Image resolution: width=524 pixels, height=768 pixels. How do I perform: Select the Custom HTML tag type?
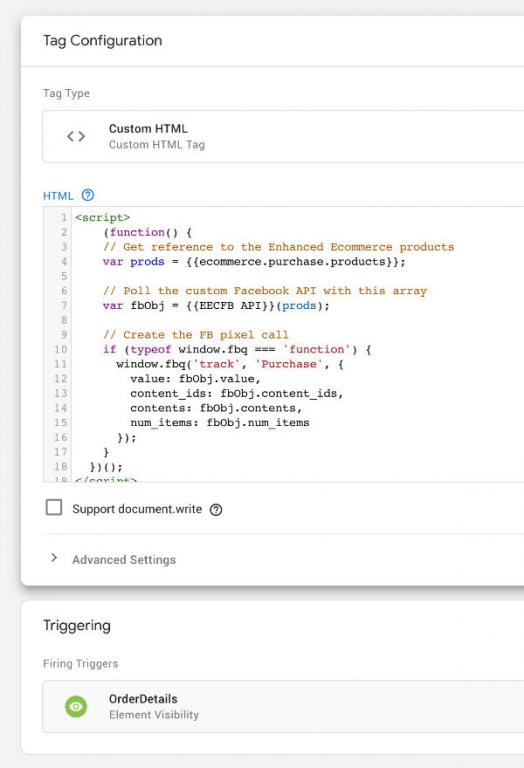pos(283,136)
